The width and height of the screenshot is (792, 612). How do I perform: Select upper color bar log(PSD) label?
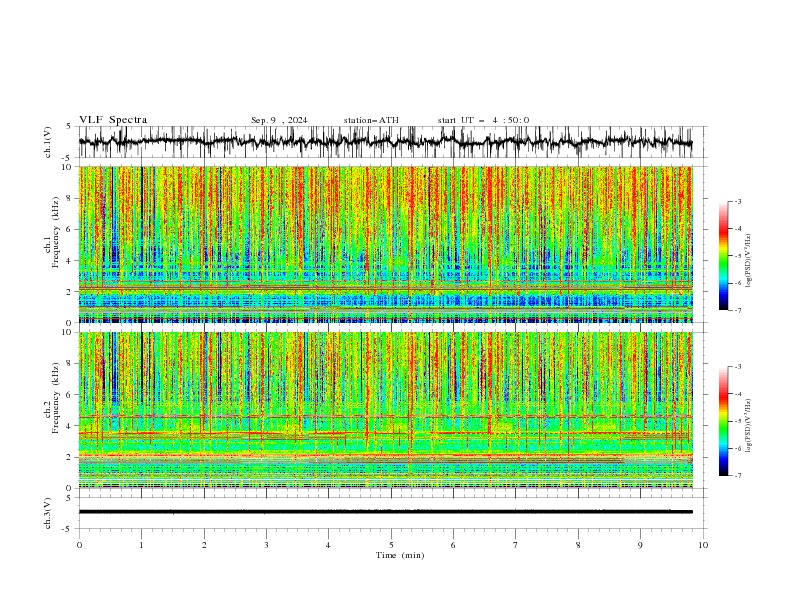coord(749,261)
